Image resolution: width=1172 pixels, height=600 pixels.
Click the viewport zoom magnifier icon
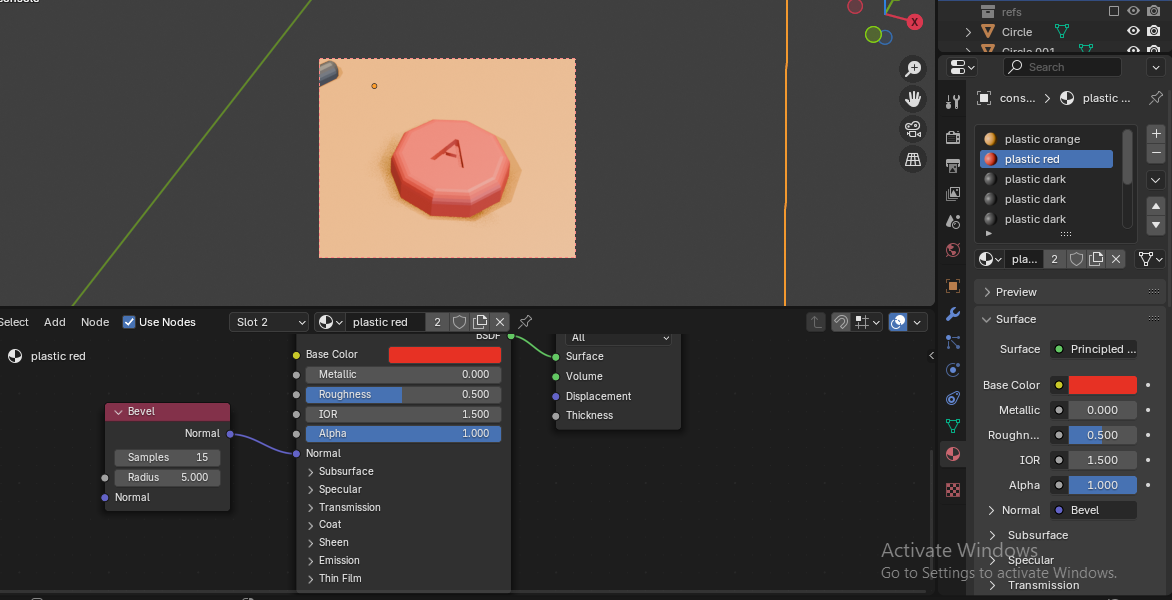coord(913,68)
